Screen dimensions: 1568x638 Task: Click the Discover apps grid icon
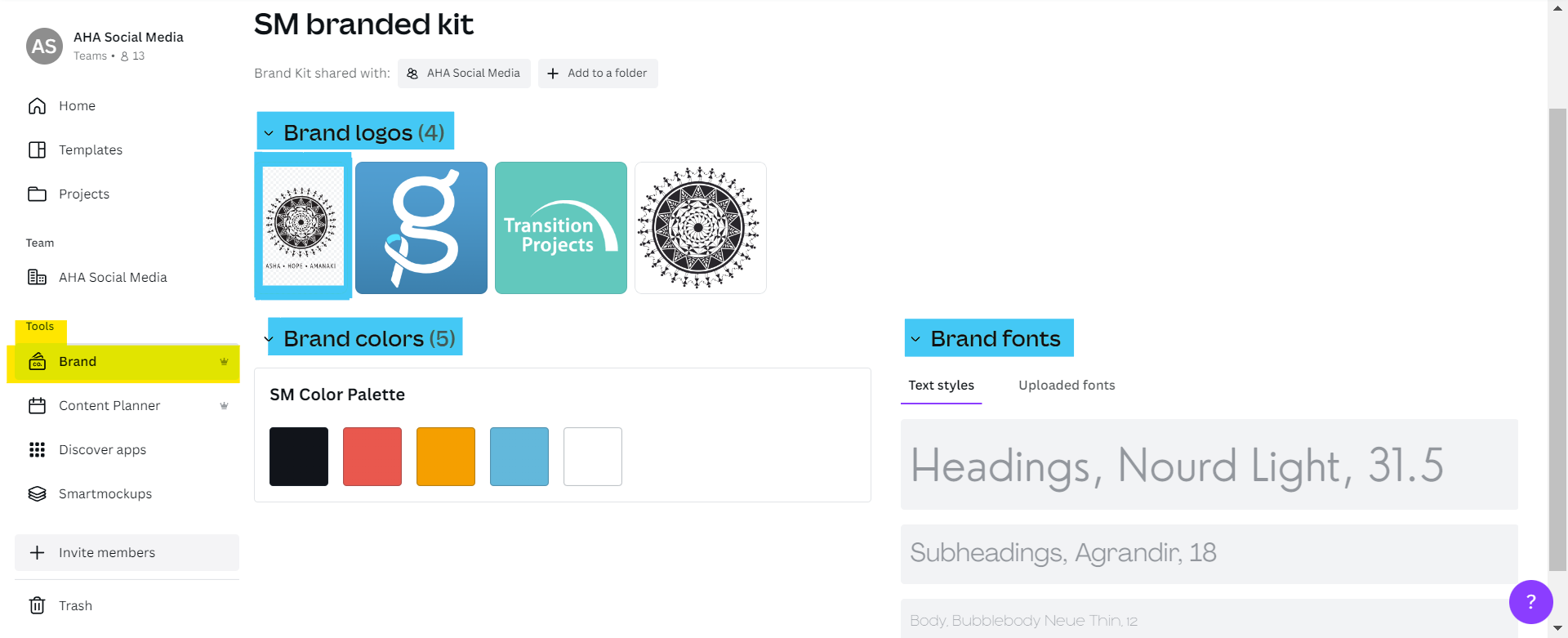pyautogui.click(x=37, y=450)
